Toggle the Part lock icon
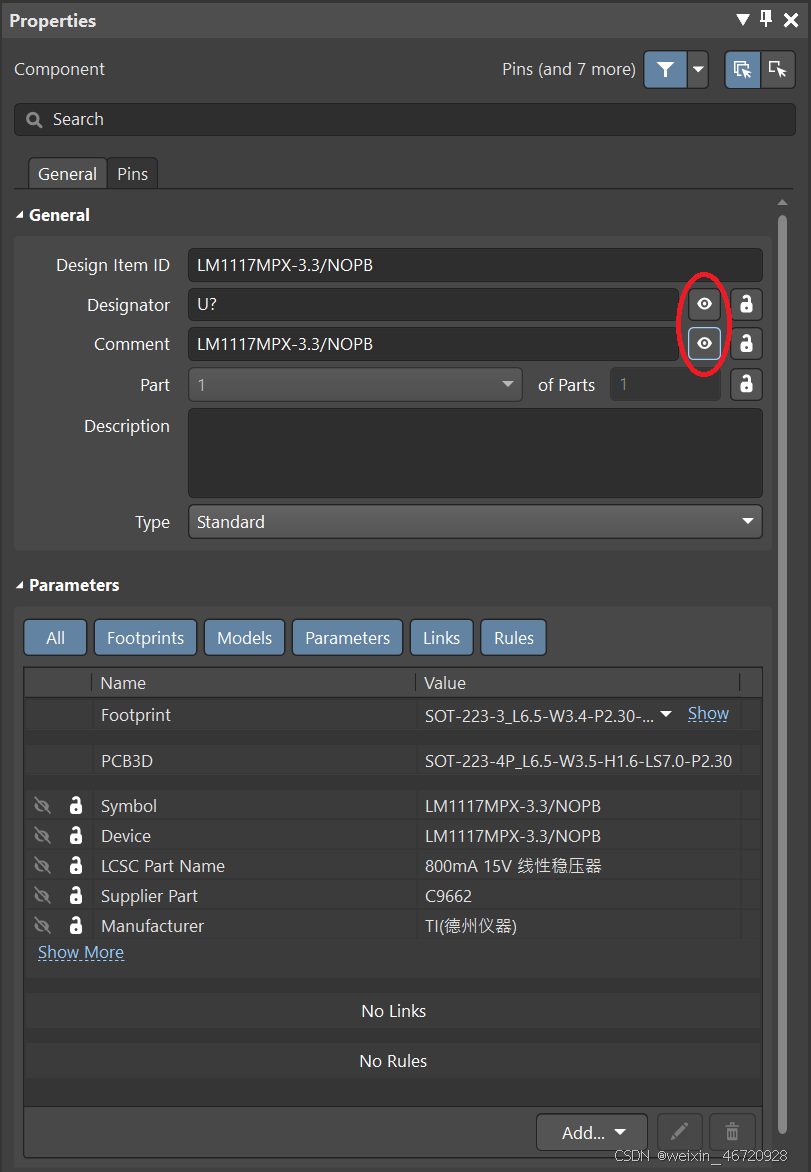The image size is (811, 1172). 746,384
